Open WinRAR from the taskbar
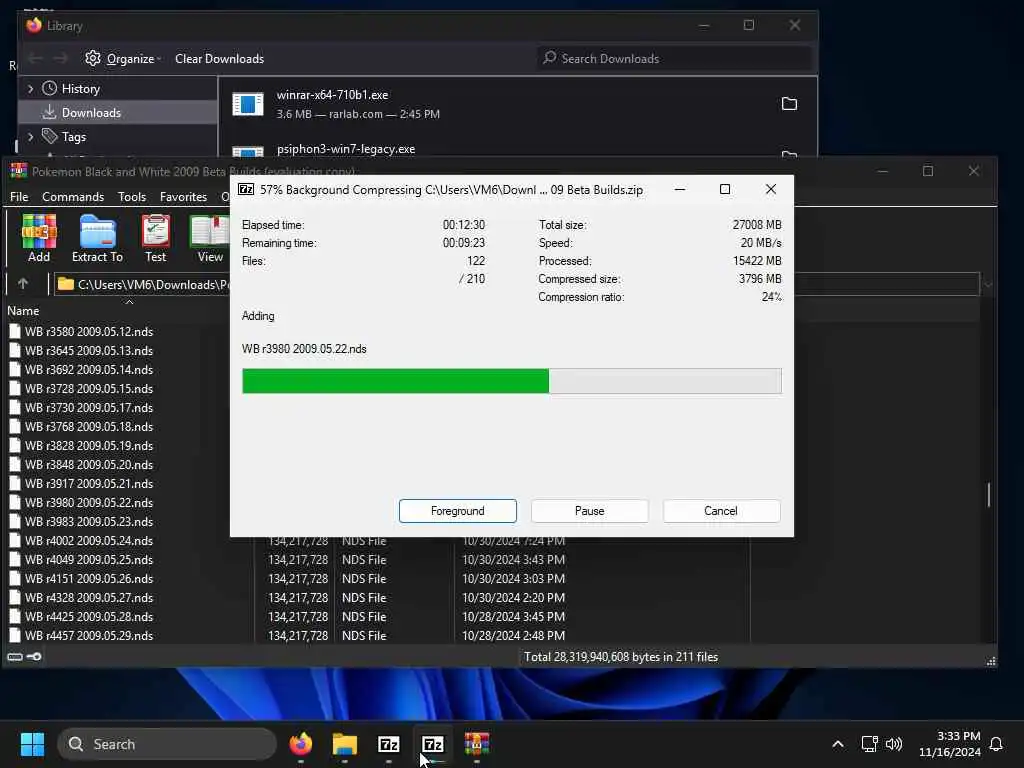The height and width of the screenshot is (768, 1024). coord(477,744)
